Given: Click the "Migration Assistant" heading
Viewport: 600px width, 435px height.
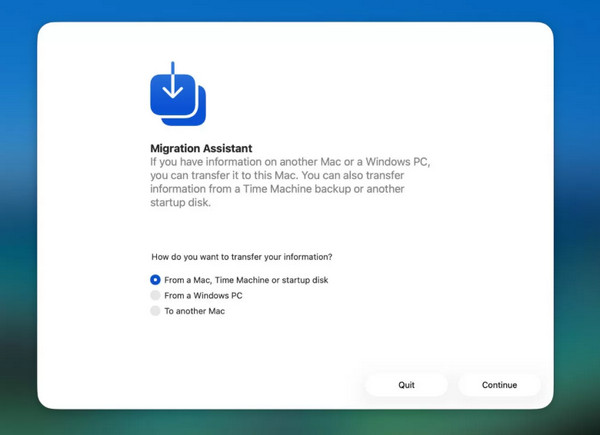Looking at the screenshot, I should point(201,148).
